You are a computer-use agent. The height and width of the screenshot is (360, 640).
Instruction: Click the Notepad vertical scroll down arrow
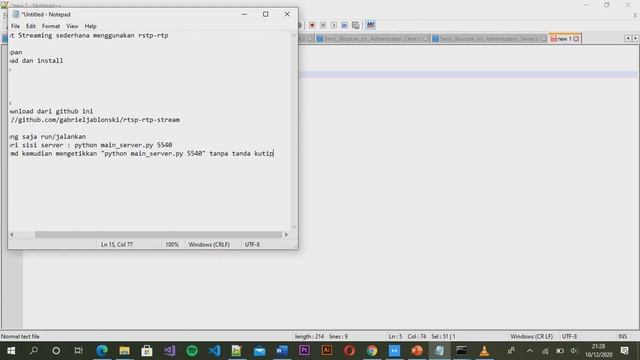[293, 227]
